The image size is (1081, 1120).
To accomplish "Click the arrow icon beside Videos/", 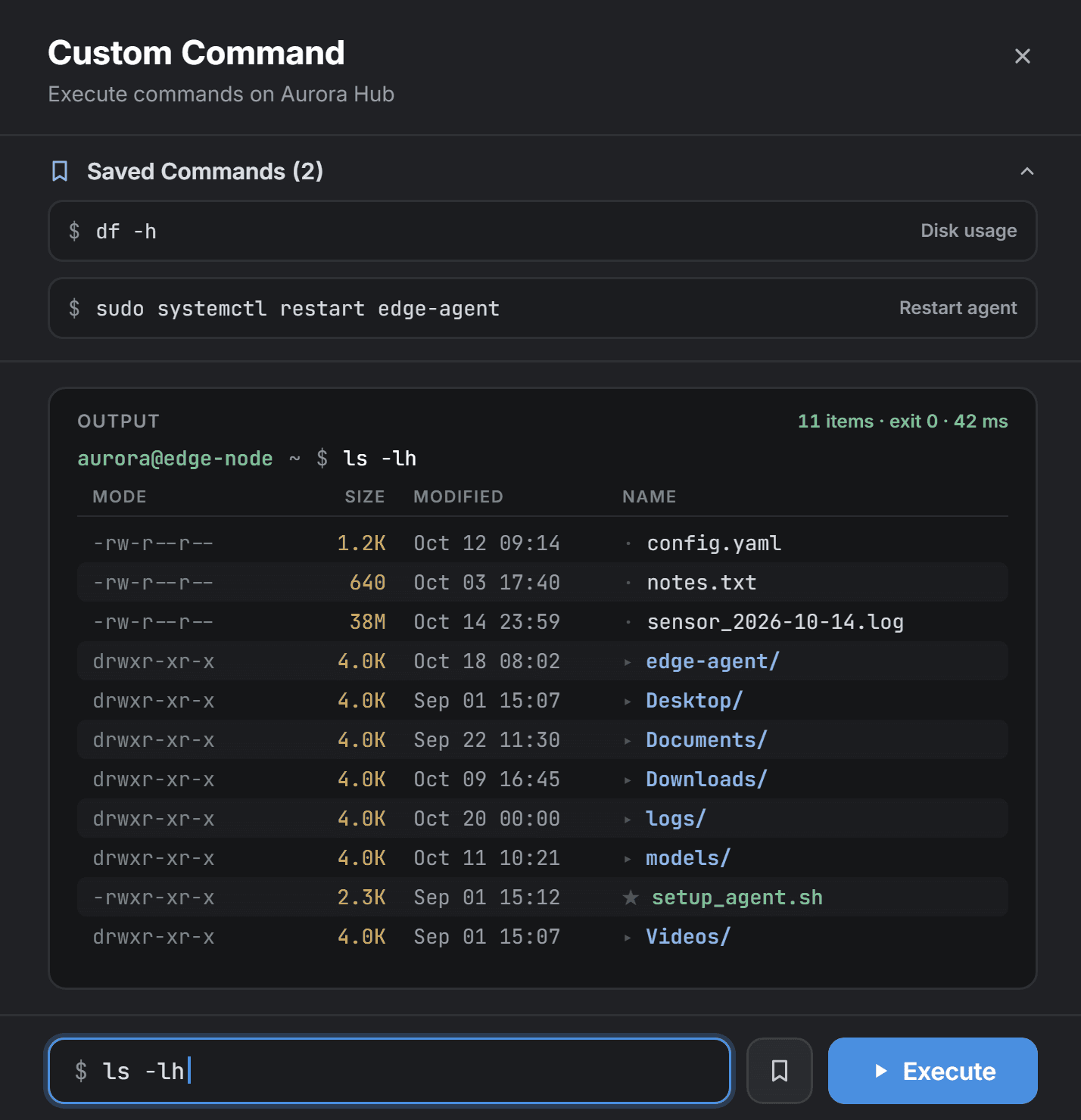I will point(628,938).
